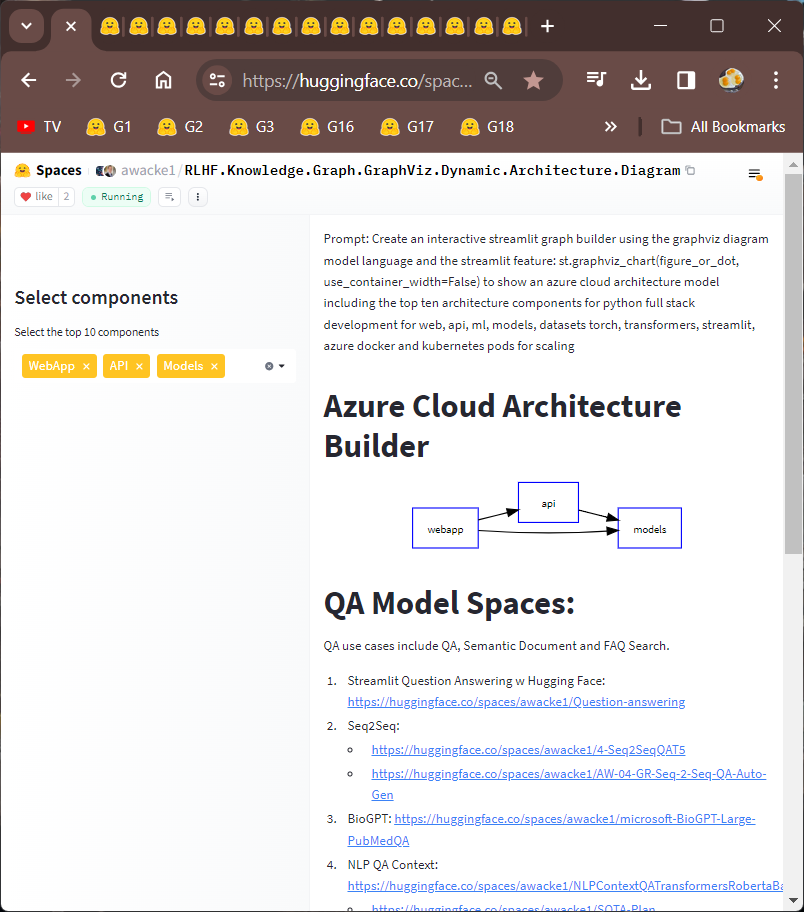804x912 pixels.
Task: Open the Question-answering Space link
Action: click(516, 702)
